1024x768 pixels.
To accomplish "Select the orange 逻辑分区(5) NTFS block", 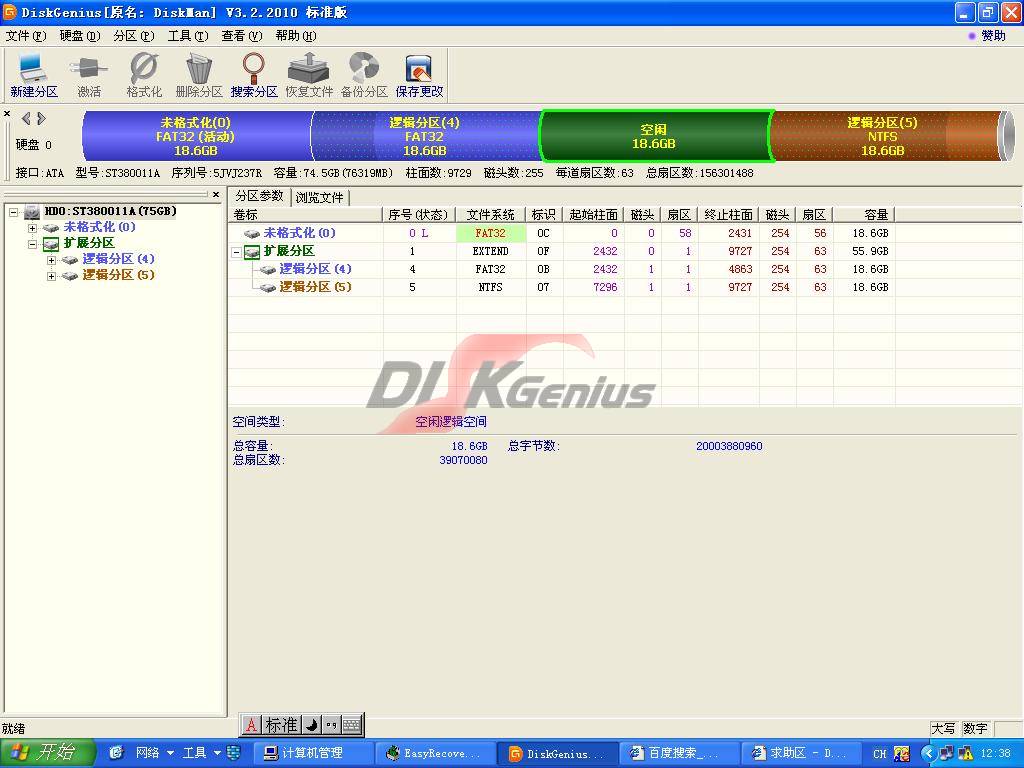I will (x=883, y=136).
